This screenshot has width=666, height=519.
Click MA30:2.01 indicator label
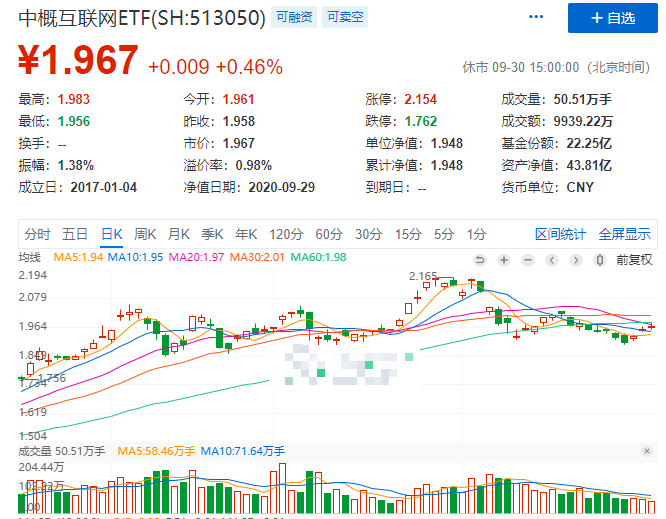point(257,257)
